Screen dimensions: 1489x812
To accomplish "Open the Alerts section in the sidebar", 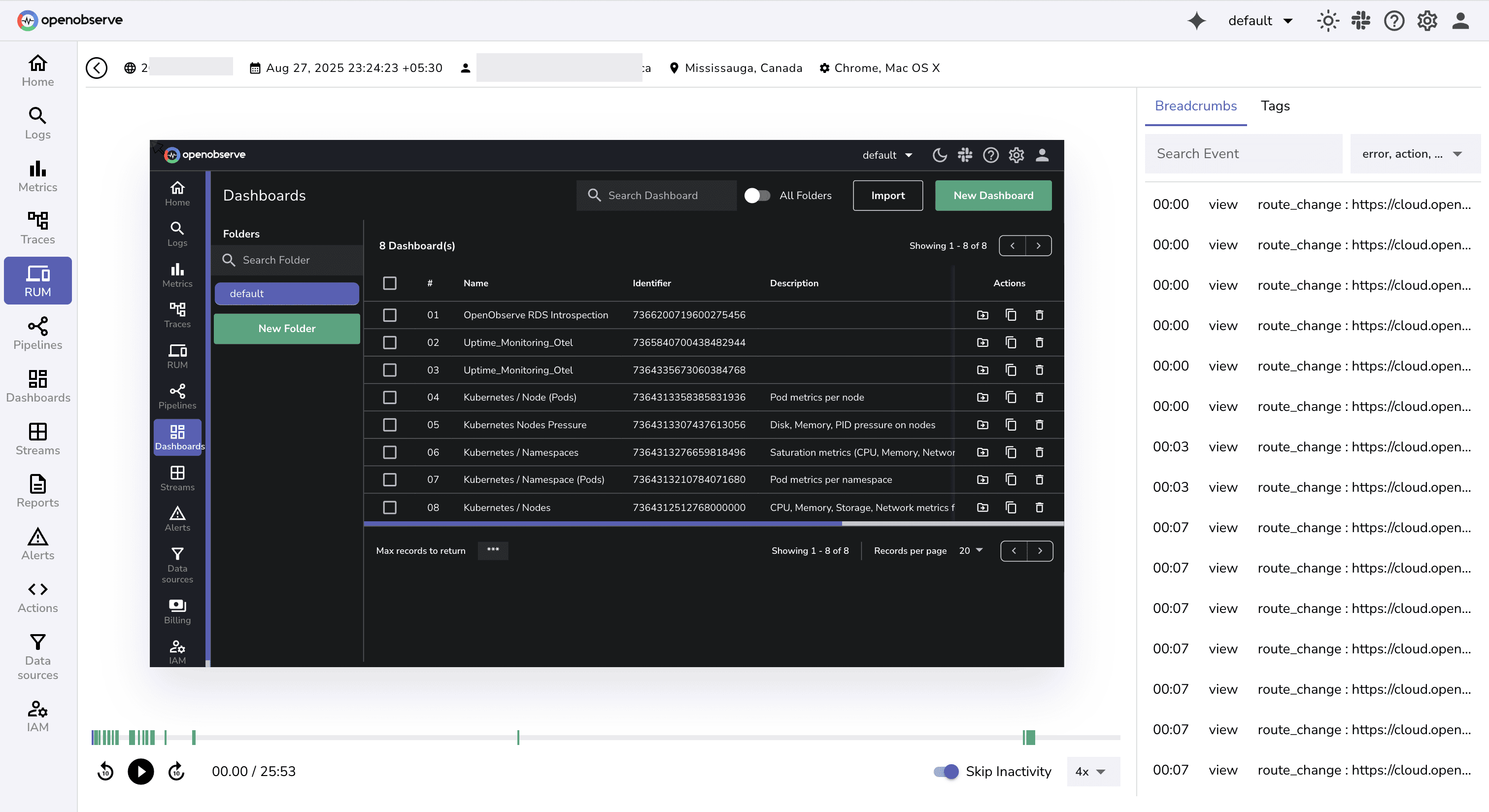I will pos(37,543).
